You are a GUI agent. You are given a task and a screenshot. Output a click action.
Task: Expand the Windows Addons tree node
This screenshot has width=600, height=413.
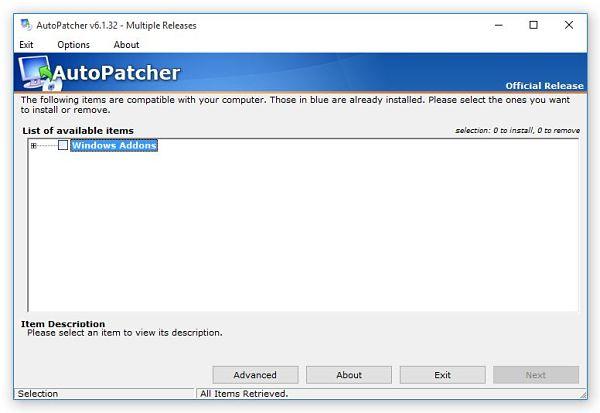coord(34,145)
